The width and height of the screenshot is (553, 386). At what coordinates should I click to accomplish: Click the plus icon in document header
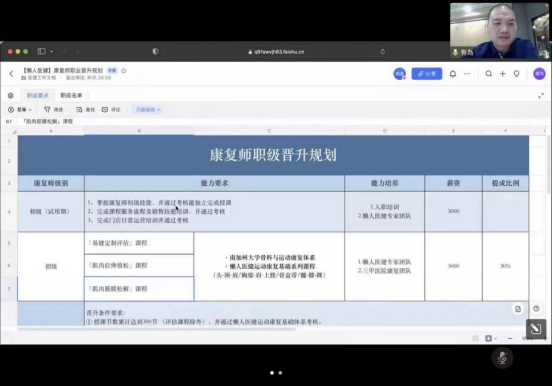click(x=503, y=74)
